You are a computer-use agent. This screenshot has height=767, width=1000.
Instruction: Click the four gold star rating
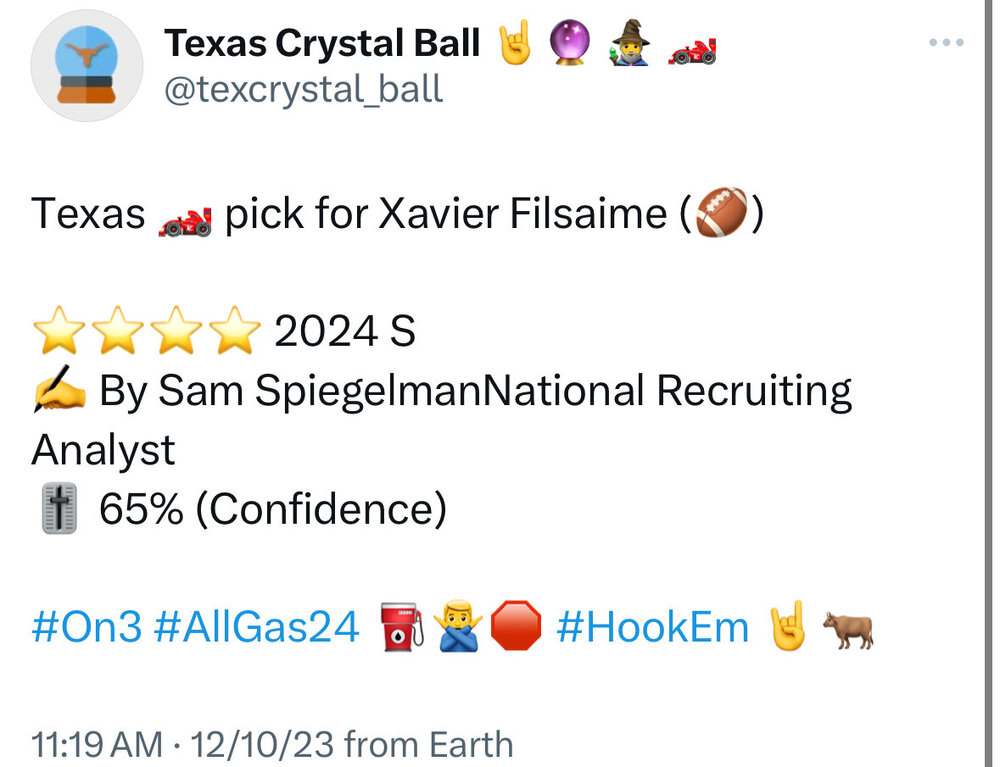point(146,332)
